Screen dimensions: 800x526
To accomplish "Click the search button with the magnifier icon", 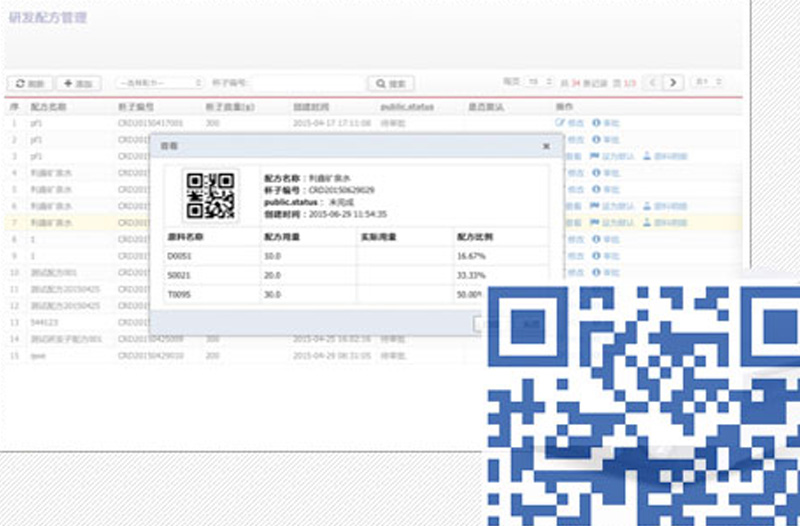I will click(x=391, y=83).
